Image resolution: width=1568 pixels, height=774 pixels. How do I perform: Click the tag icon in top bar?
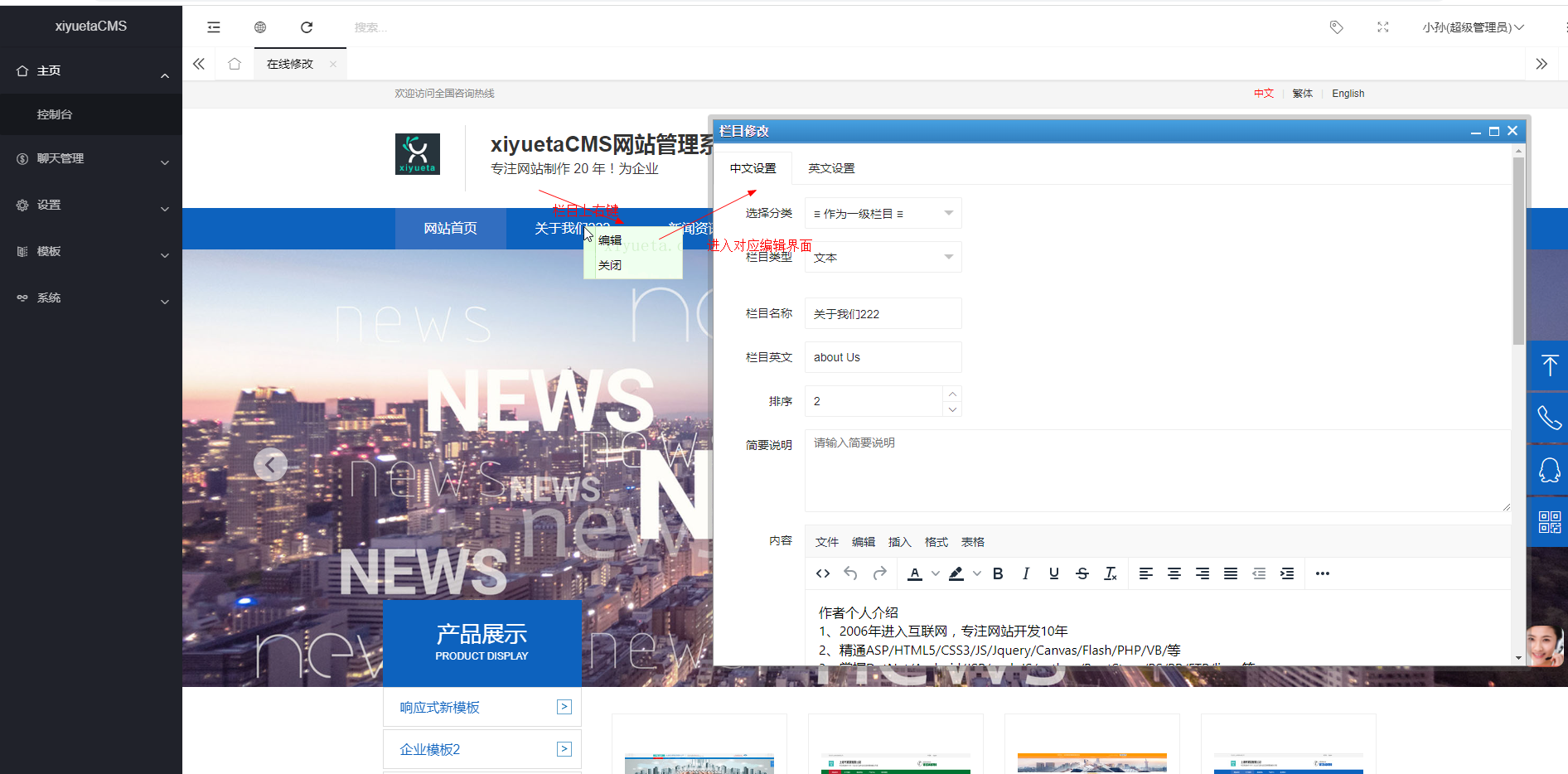pos(1336,27)
